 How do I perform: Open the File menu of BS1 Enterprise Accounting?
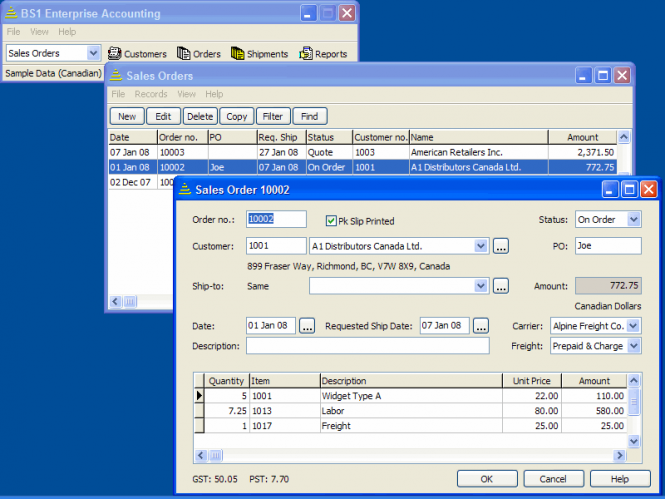pos(14,32)
